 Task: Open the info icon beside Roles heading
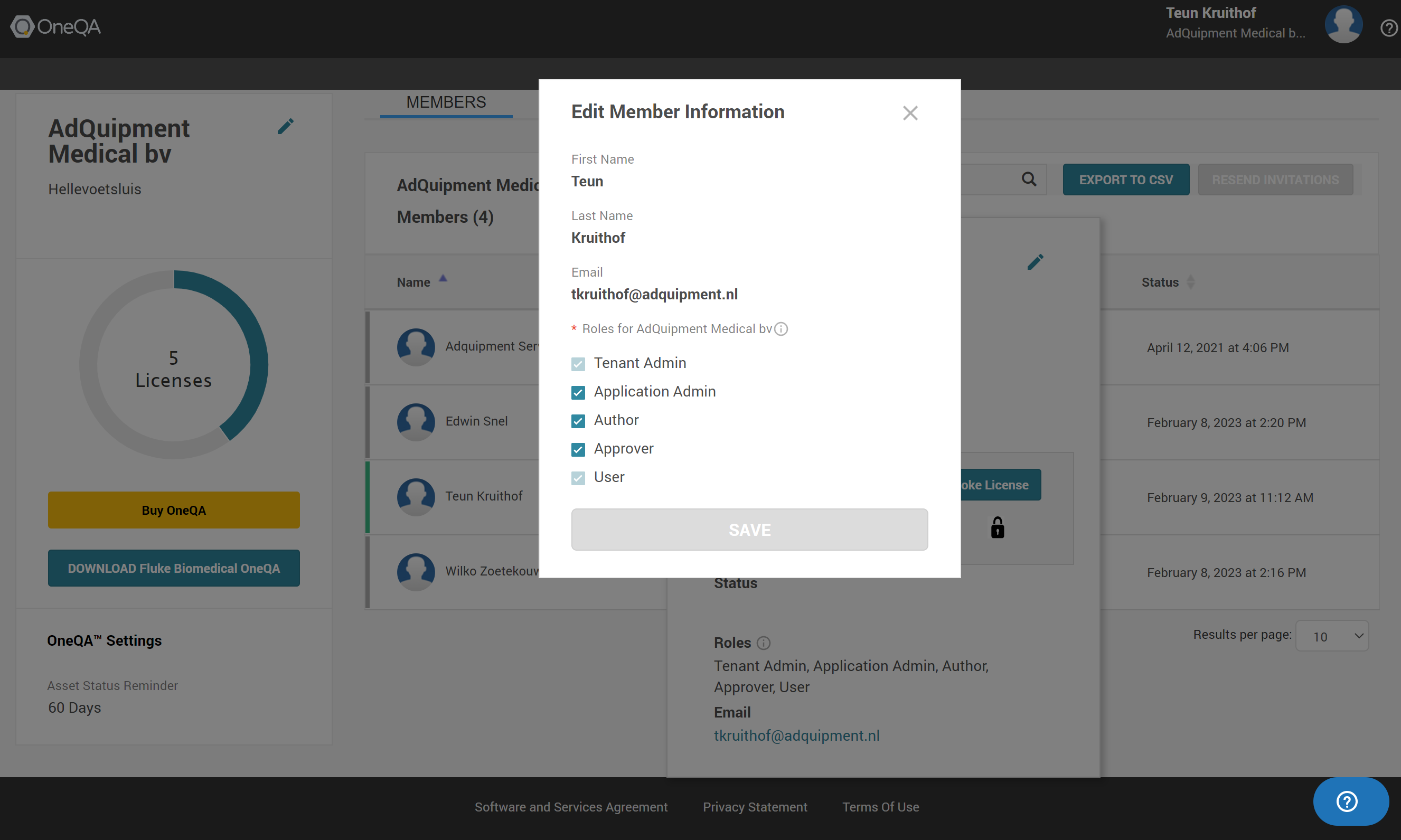pyautogui.click(x=764, y=643)
